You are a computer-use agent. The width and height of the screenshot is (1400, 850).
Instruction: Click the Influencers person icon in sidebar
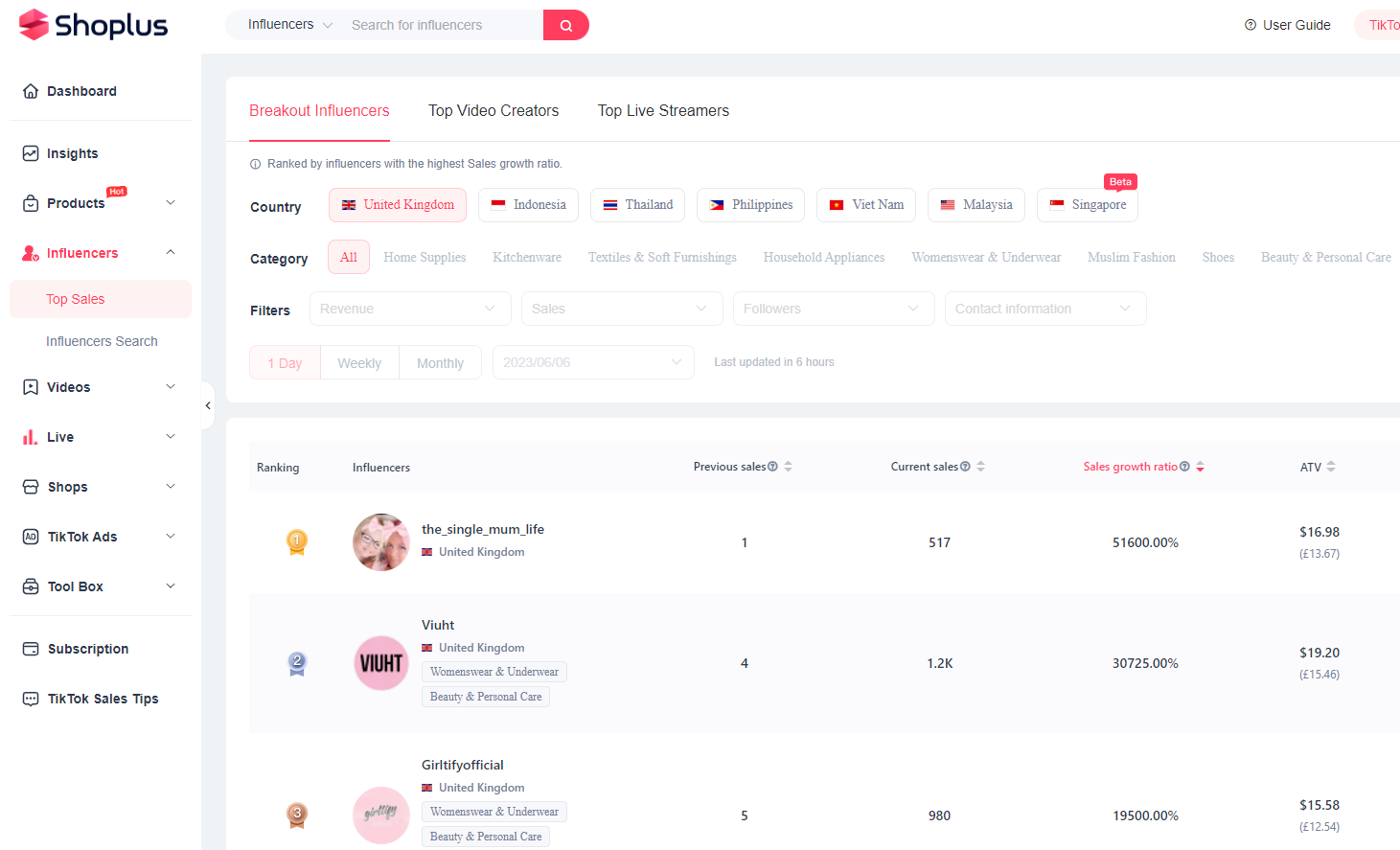pos(31,253)
